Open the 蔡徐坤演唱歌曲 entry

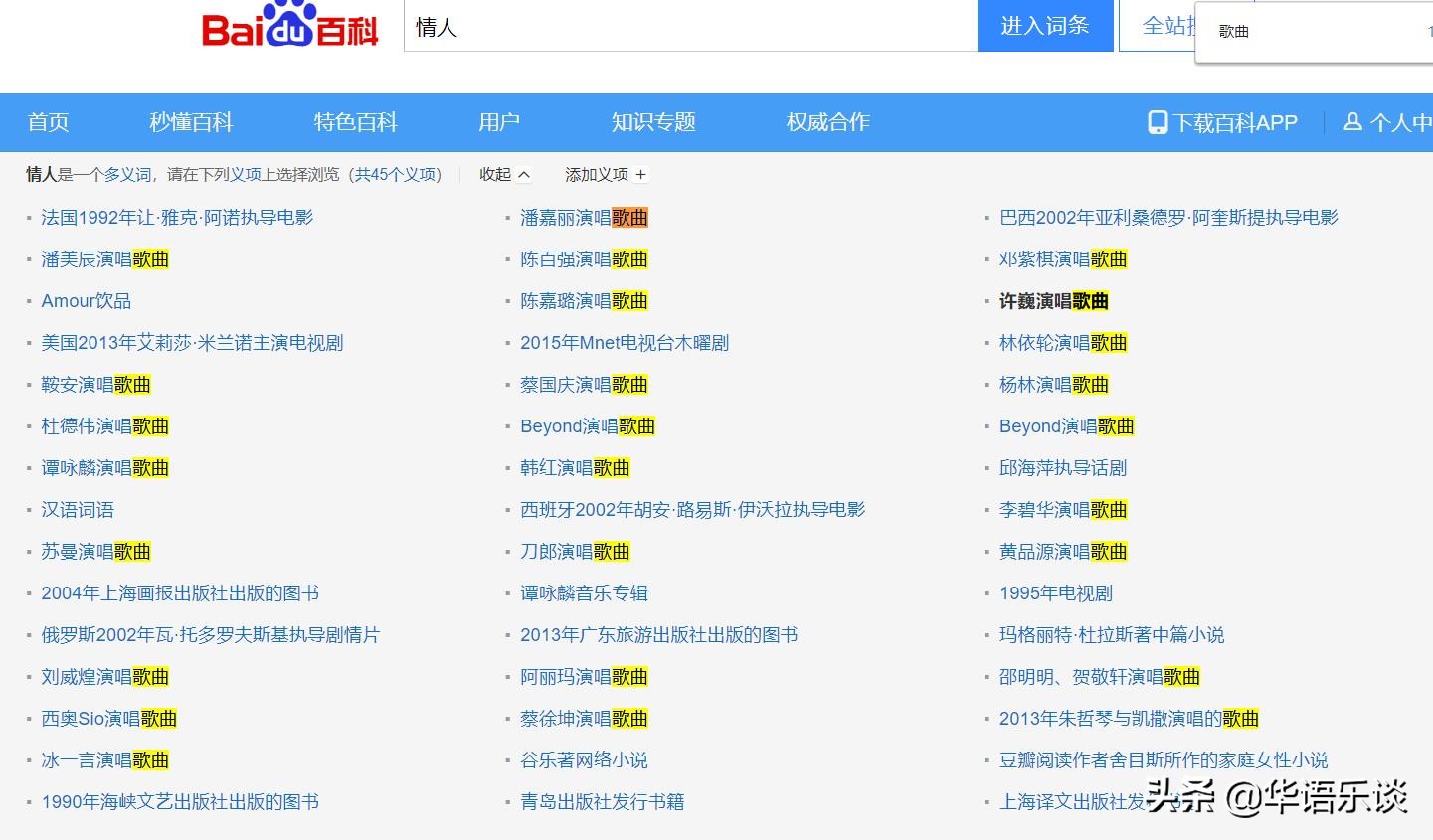[x=584, y=718]
